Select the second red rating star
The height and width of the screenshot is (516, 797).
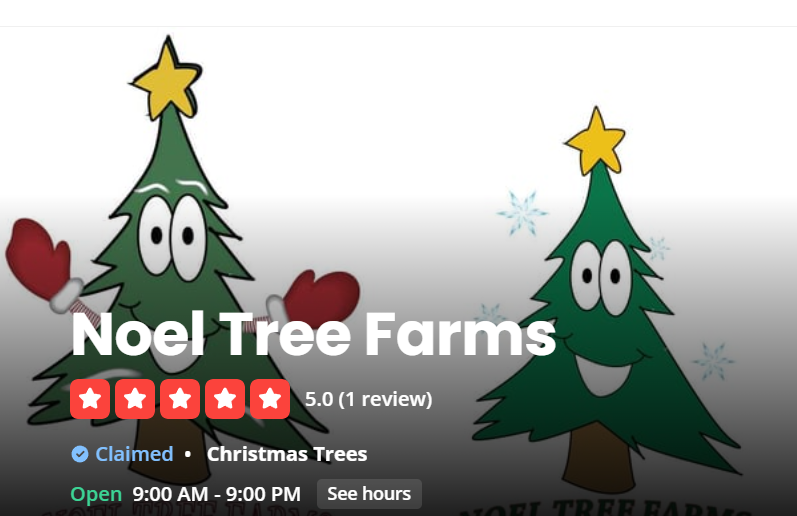(135, 399)
